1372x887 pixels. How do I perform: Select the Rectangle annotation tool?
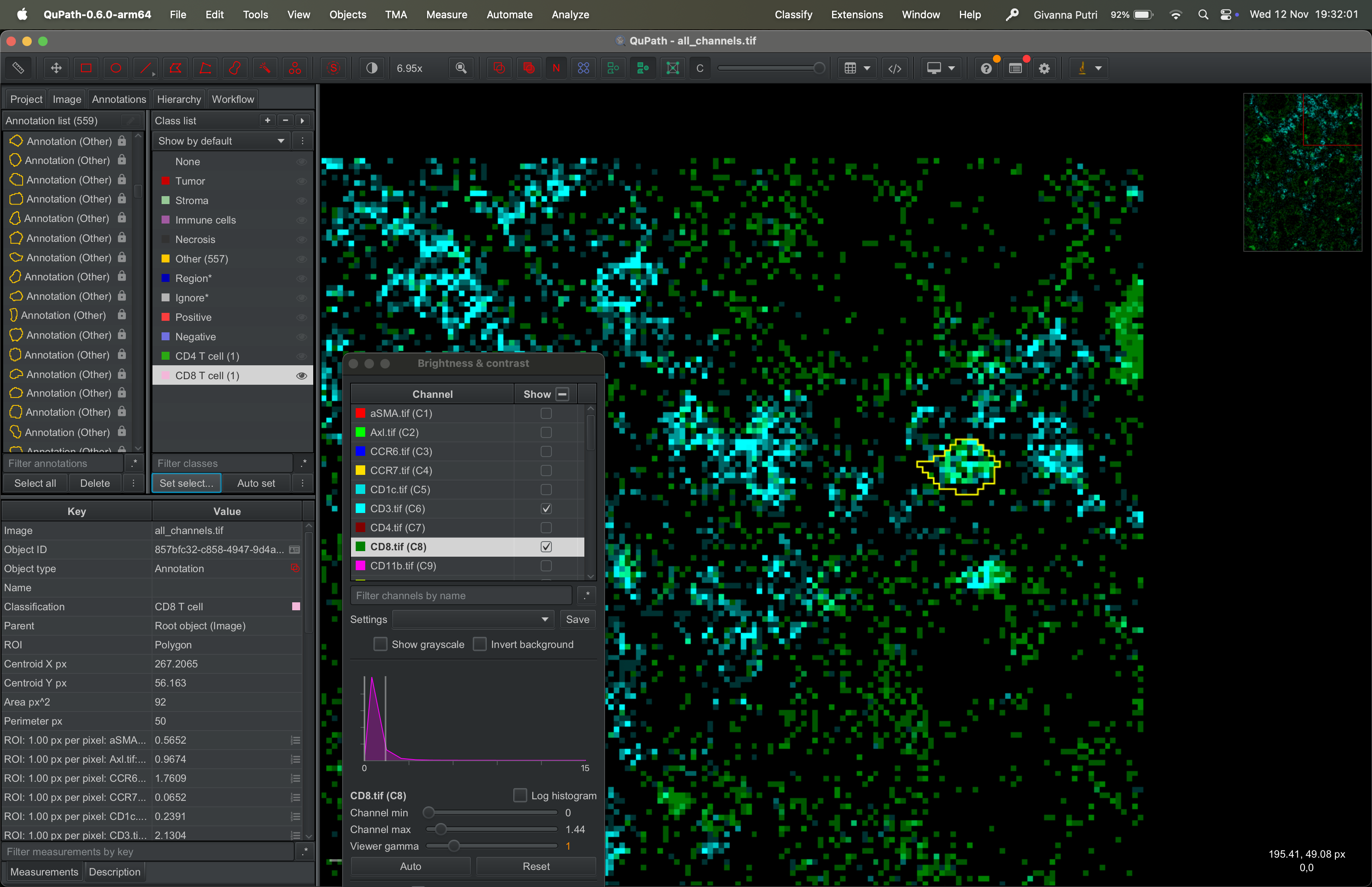click(86, 68)
